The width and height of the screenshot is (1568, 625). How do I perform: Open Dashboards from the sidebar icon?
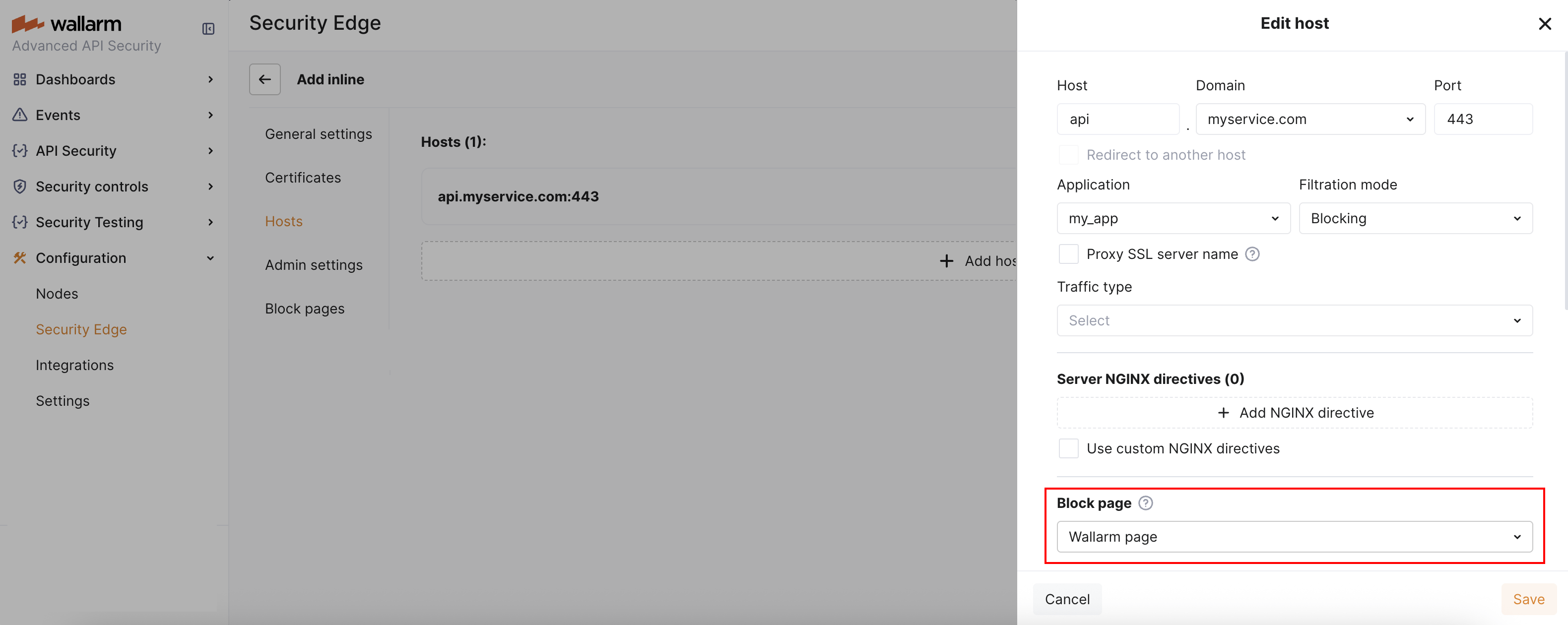pyautogui.click(x=19, y=79)
